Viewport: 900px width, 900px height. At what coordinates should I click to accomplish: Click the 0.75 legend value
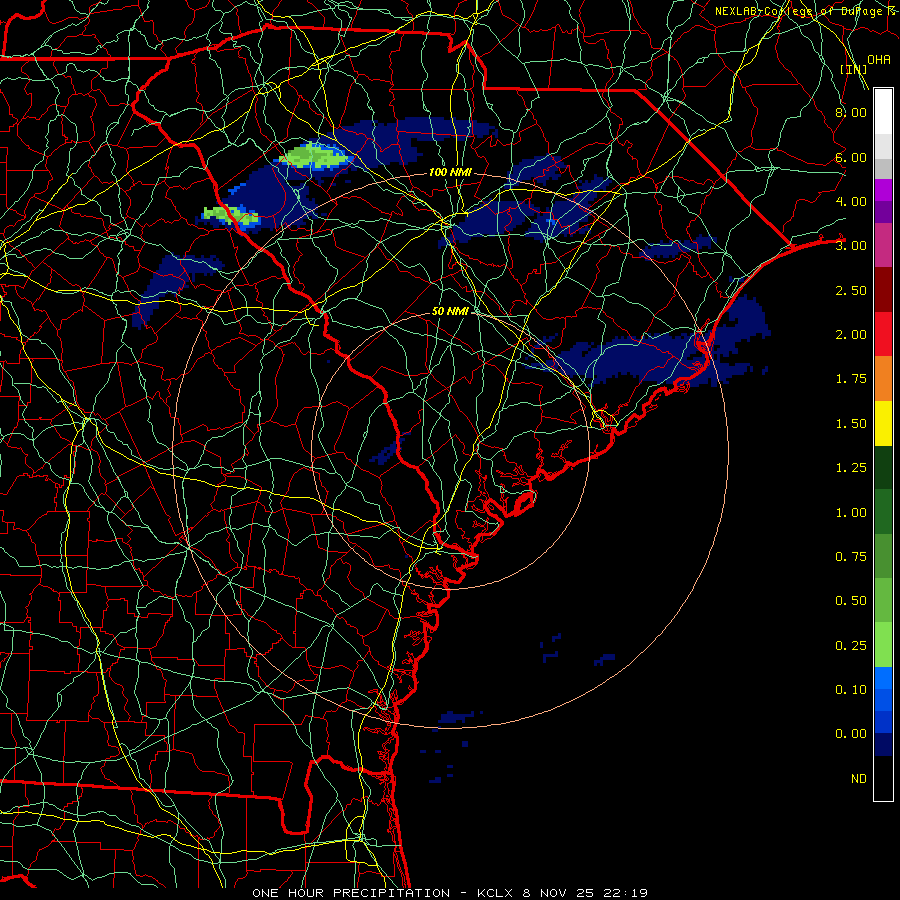(851, 557)
